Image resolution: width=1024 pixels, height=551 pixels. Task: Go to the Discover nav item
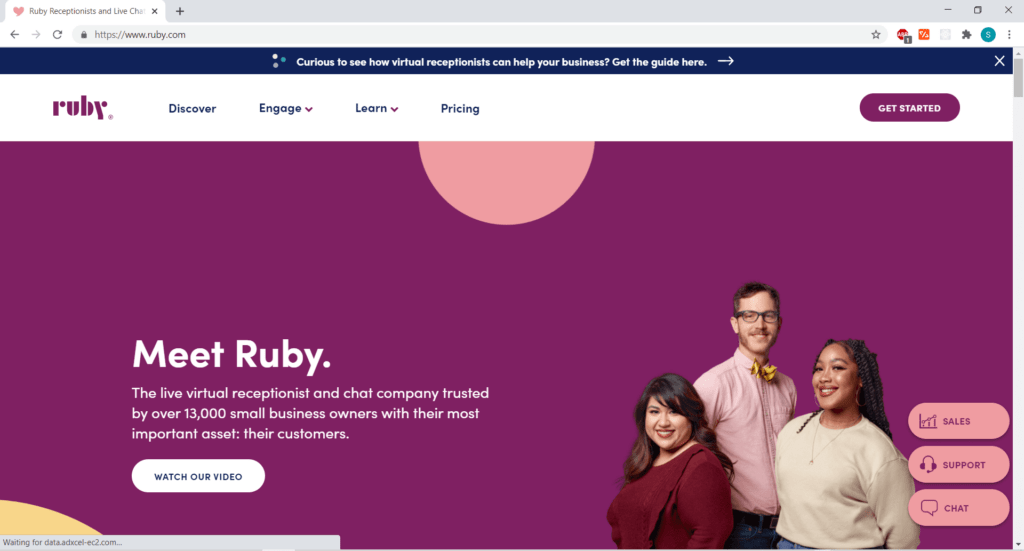point(192,108)
